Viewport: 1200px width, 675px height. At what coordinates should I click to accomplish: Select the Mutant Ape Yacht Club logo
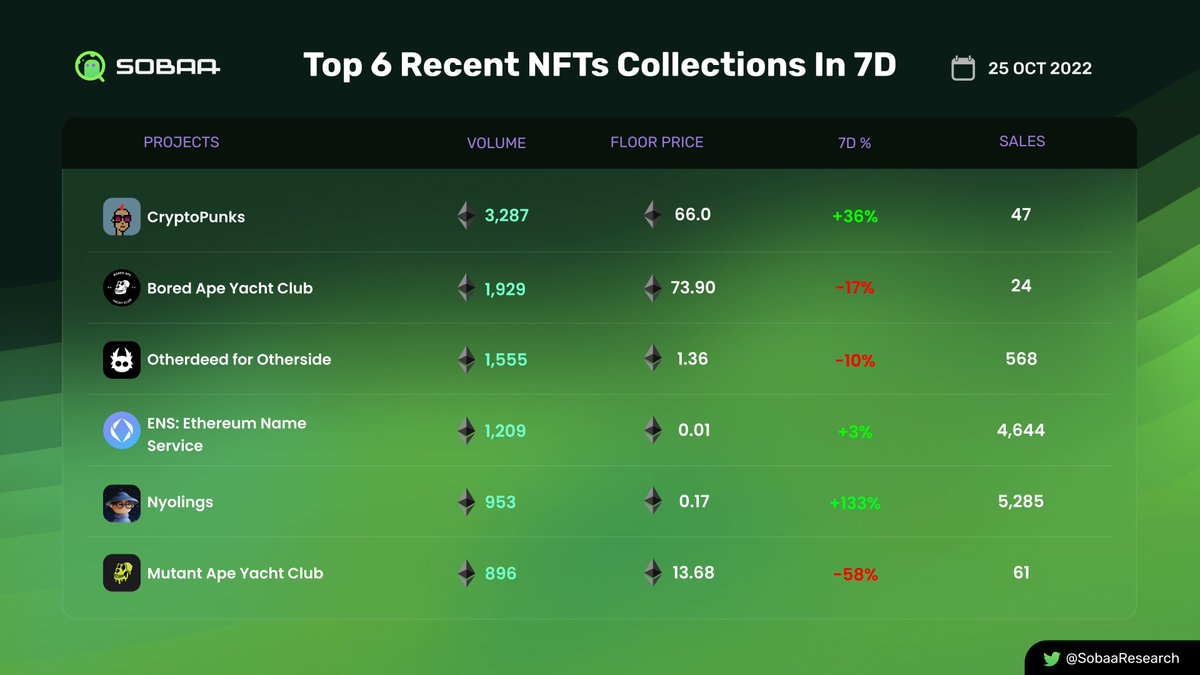click(122, 573)
